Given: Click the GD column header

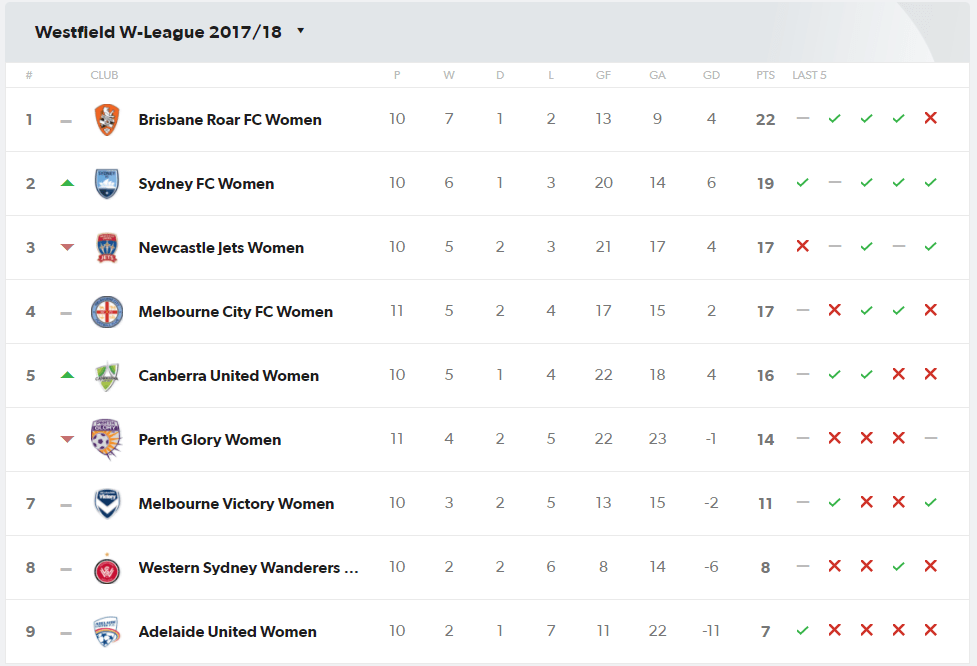Looking at the screenshot, I should coord(711,75).
